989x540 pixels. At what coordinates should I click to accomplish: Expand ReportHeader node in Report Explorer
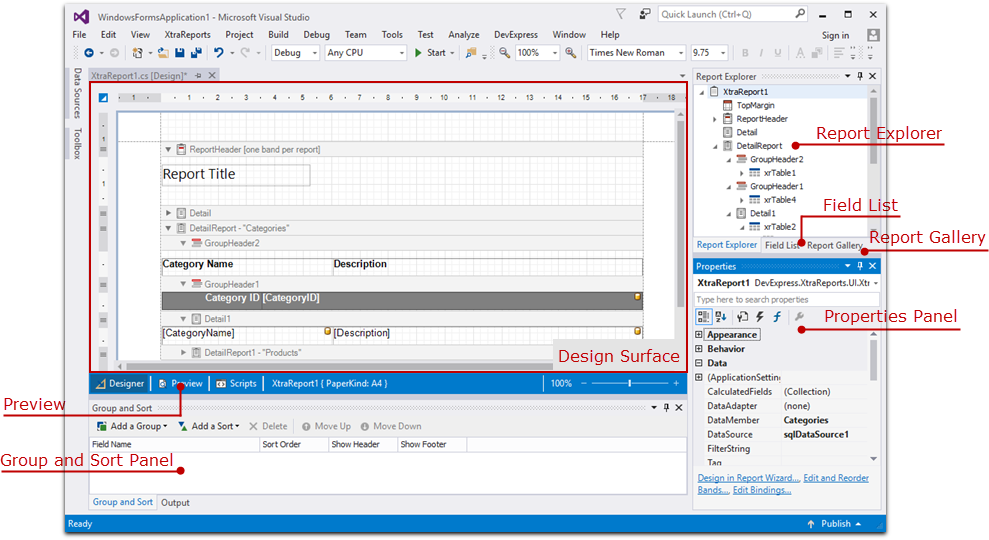[715, 119]
